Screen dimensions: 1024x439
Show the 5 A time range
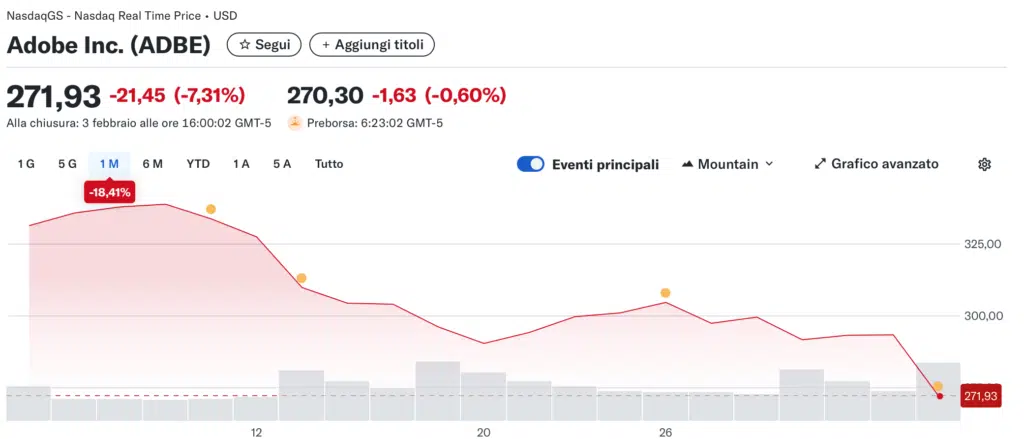tap(282, 164)
